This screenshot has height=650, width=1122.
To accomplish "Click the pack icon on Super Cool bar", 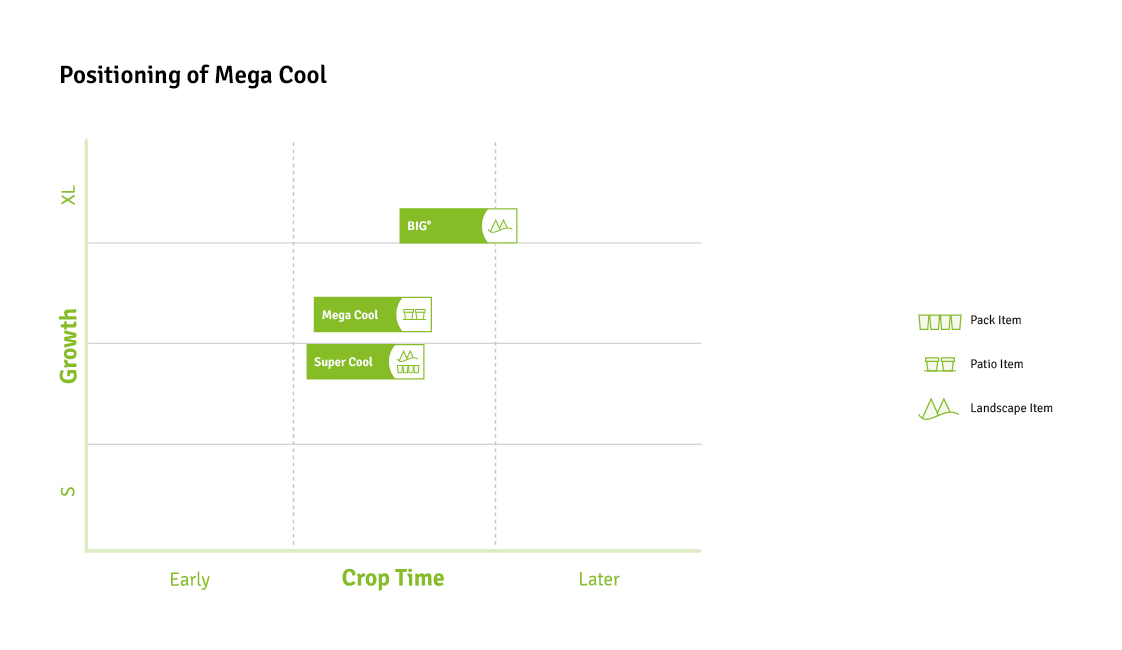I will pyautogui.click(x=408, y=369).
